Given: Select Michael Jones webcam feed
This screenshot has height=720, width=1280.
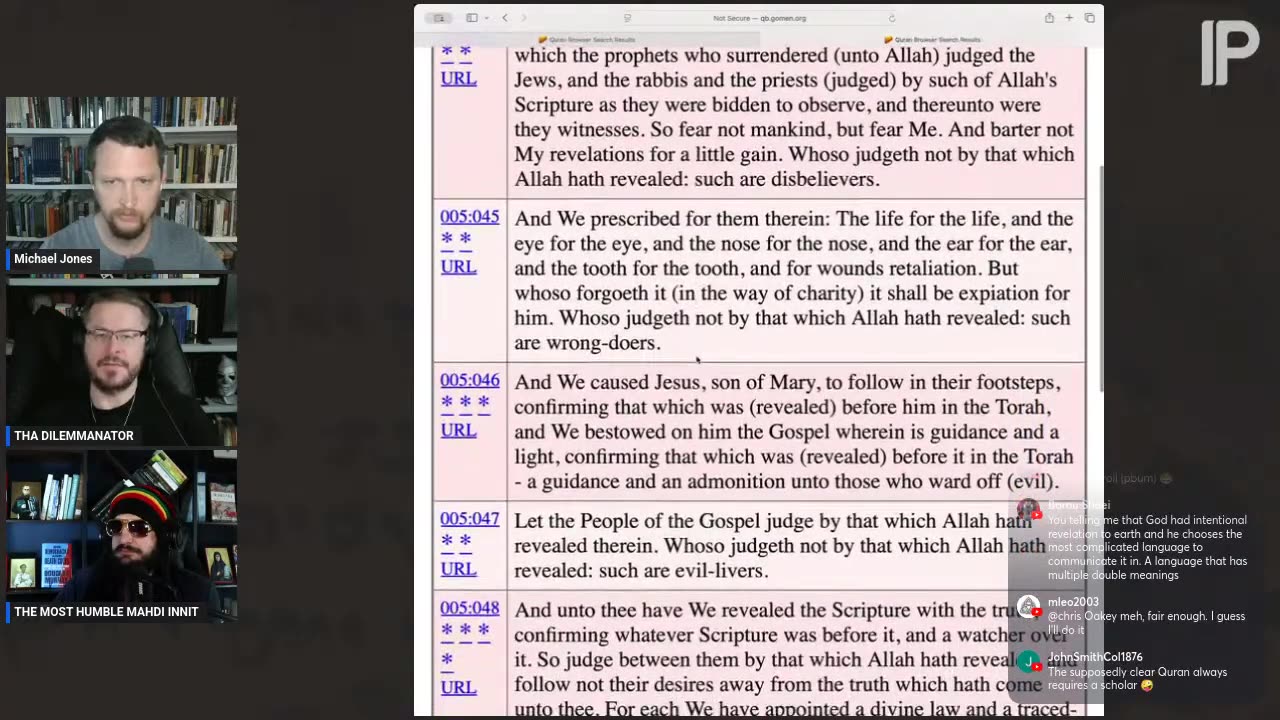Looking at the screenshot, I should pyautogui.click(x=121, y=184).
